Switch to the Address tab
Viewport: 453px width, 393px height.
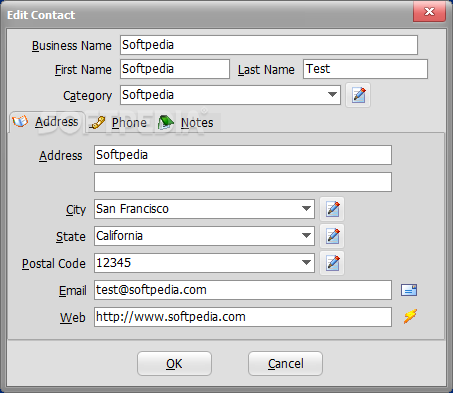(47, 122)
